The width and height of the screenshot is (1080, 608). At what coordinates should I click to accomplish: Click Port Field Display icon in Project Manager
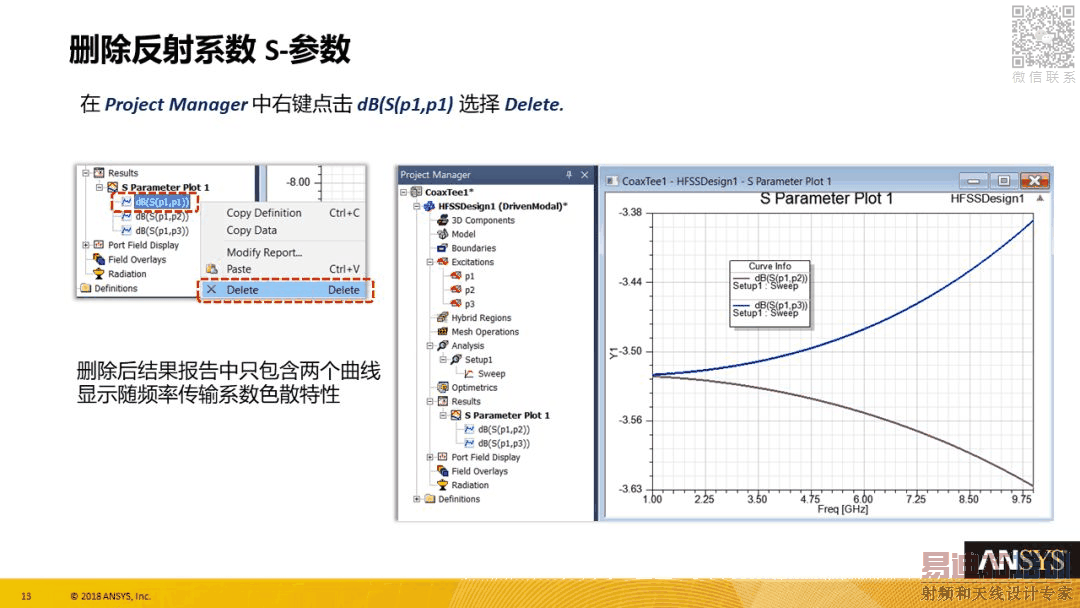point(443,457)
